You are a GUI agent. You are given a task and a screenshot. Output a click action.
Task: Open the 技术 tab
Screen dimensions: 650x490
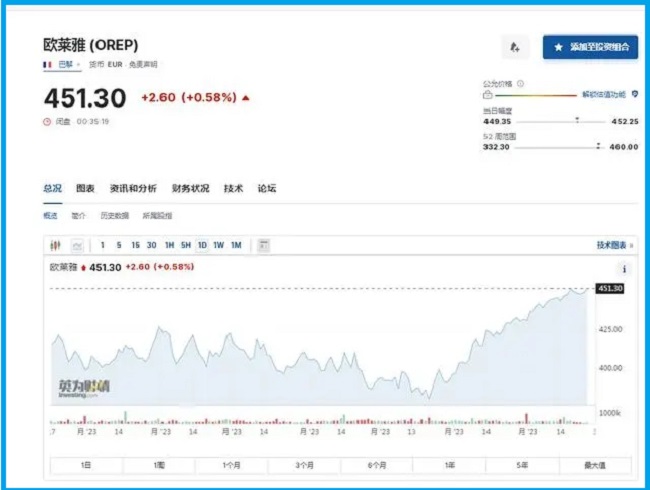coord(233,189)
